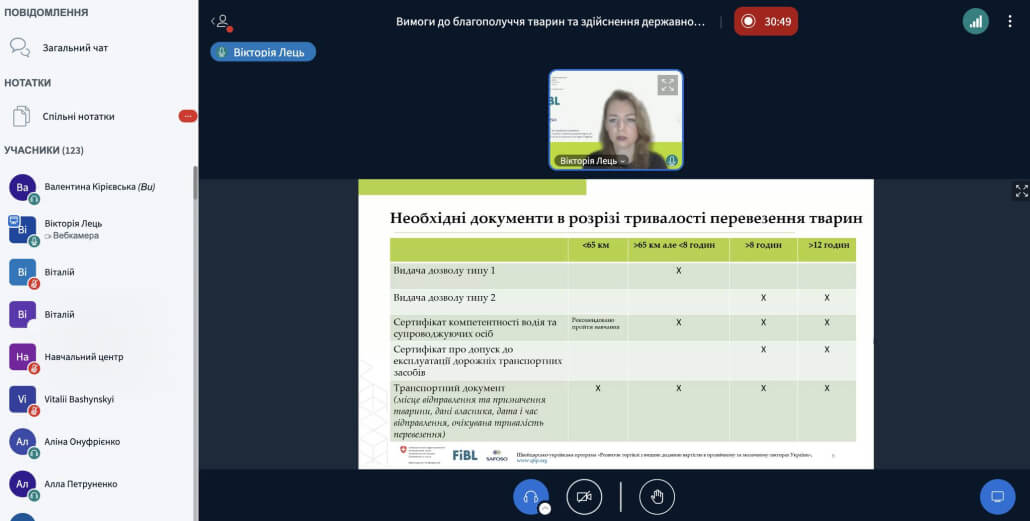The height and width of the screenshot is (521, 1030).
Task: Enable webcam sharing
Action: [584, 496]
